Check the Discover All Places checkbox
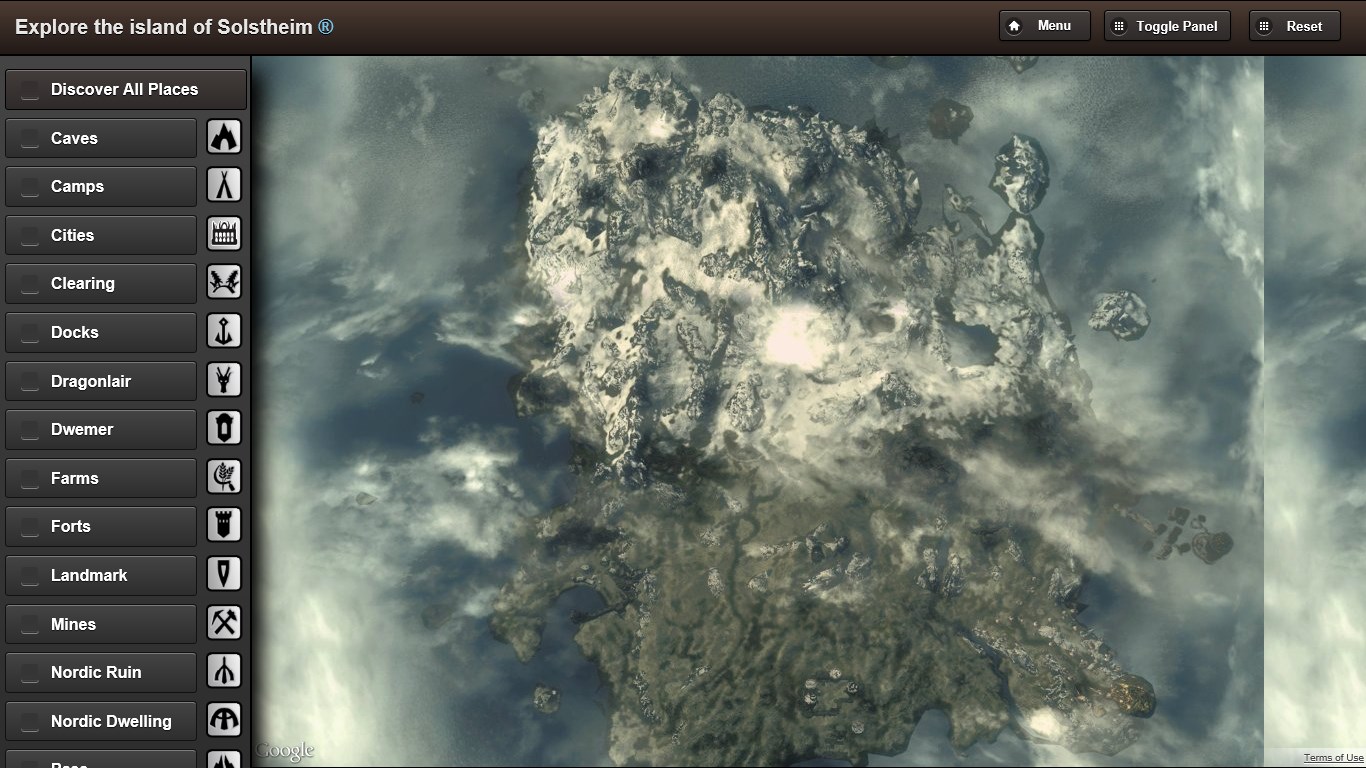This screenshot has height=768, width=1366. pos(30,90)
